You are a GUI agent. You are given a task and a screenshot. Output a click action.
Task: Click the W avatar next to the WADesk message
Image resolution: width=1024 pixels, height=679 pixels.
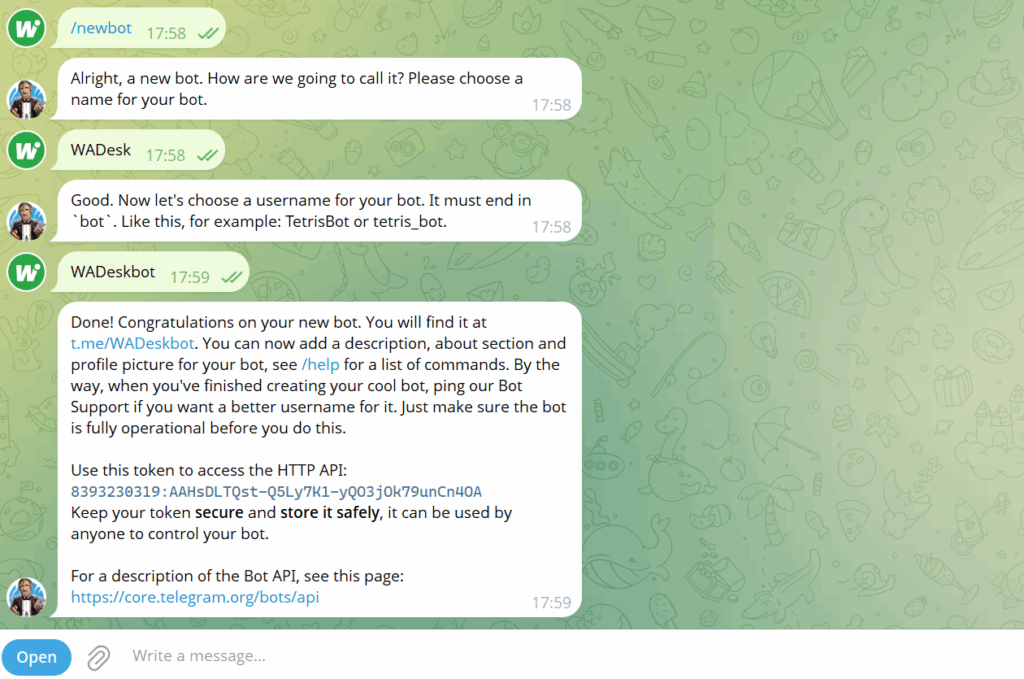click(x=26, y=149)
